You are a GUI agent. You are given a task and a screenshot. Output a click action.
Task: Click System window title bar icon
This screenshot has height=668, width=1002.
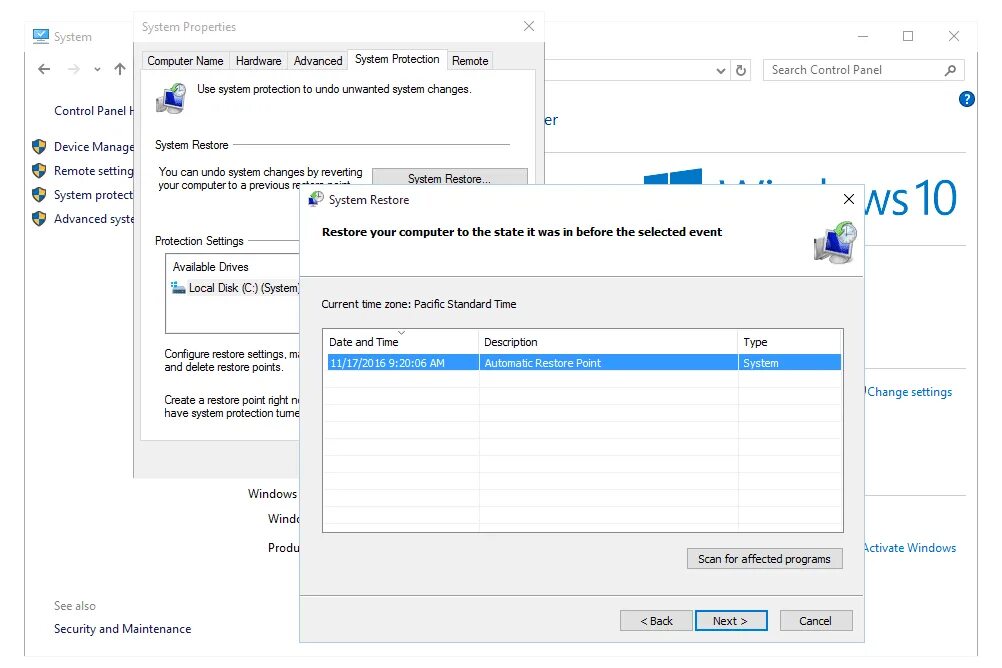[41, 36]
